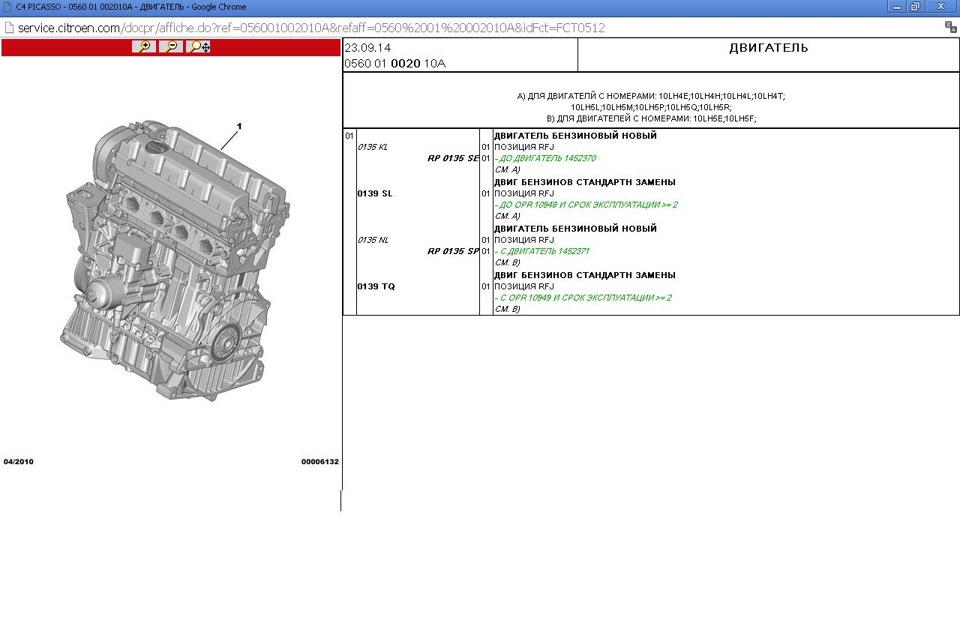
Task: Click the 'ДВИГАТЕЛЬ' page heading
Action: tap(769, 48)
